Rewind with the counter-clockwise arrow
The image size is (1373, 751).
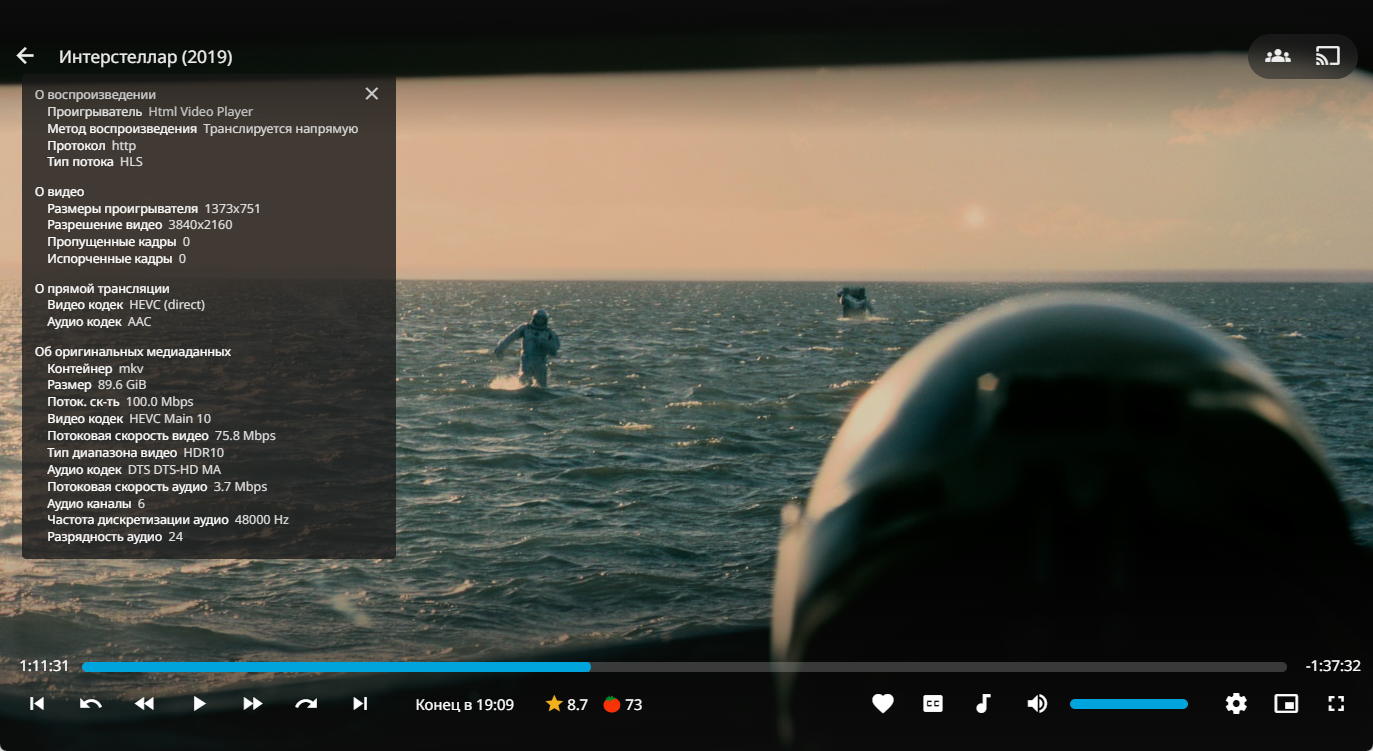pos(91,704)
